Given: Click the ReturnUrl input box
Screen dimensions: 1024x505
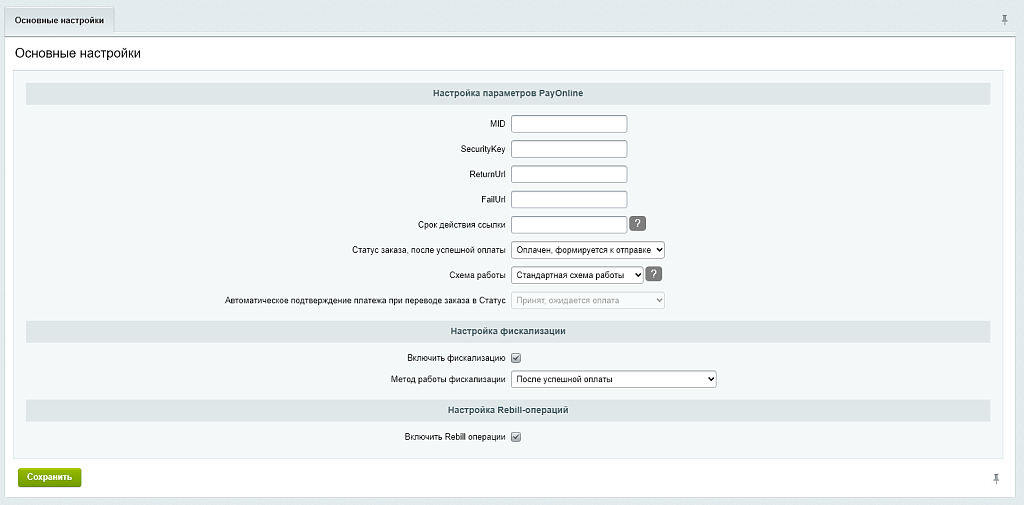Looking at the screenshot, I should pos(569,174).
